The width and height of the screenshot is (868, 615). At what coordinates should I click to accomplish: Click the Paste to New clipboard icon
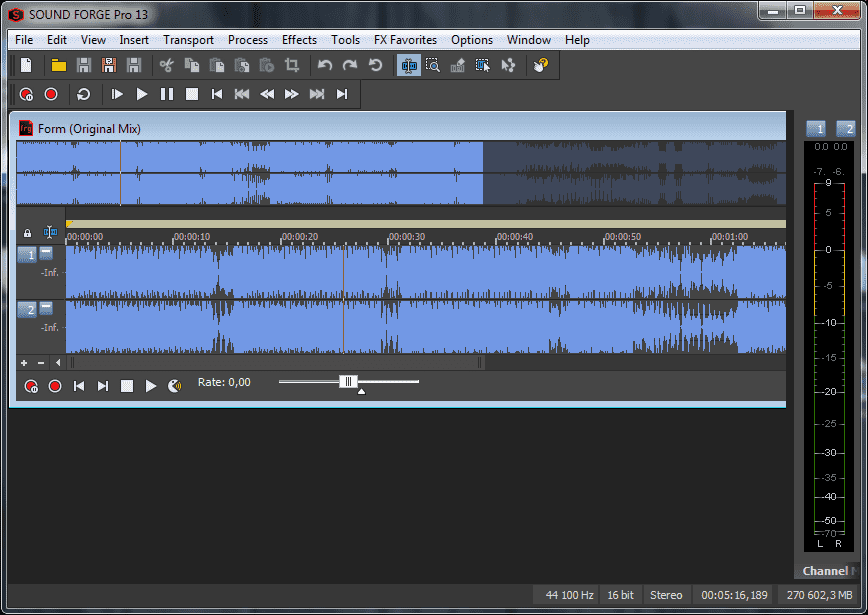[x=242, y=65]
